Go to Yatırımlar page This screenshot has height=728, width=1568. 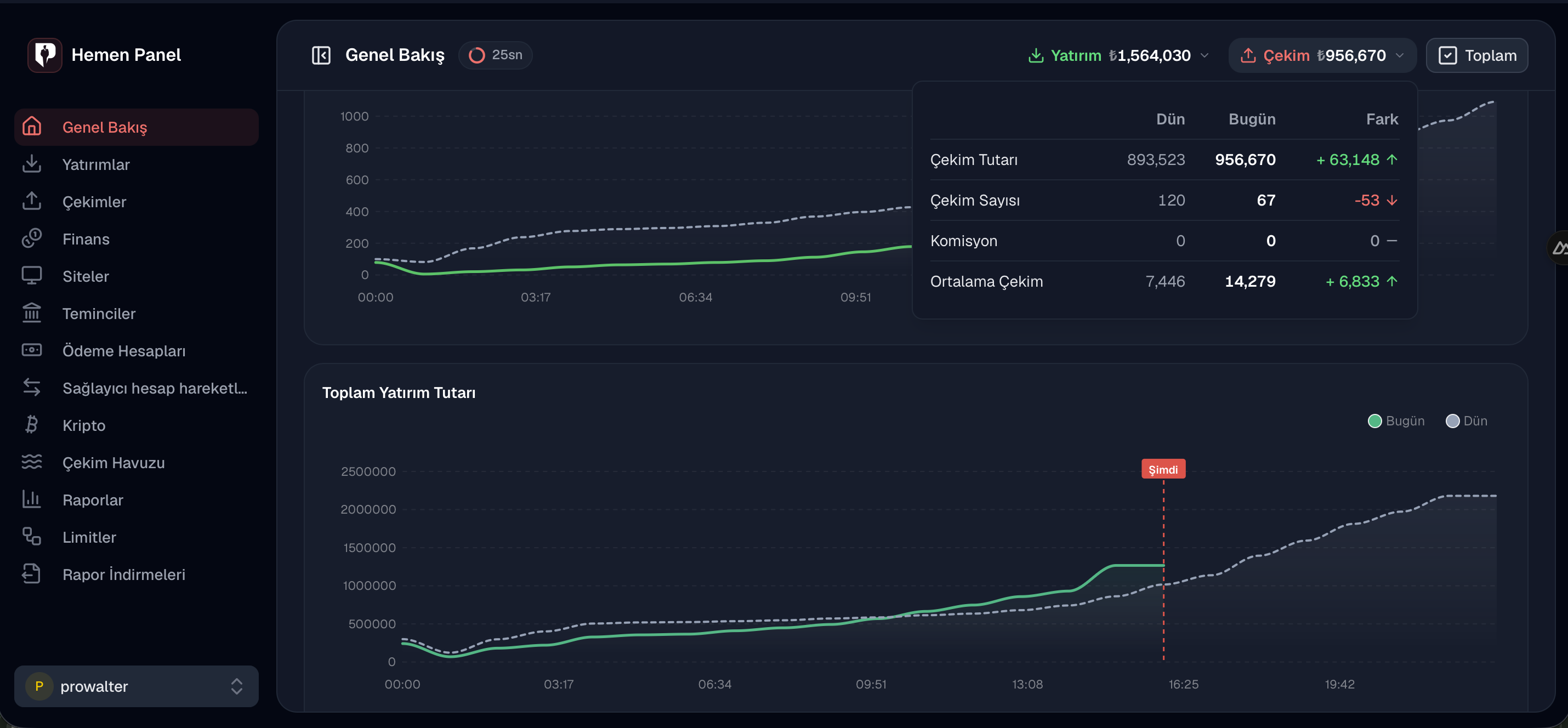137,164
